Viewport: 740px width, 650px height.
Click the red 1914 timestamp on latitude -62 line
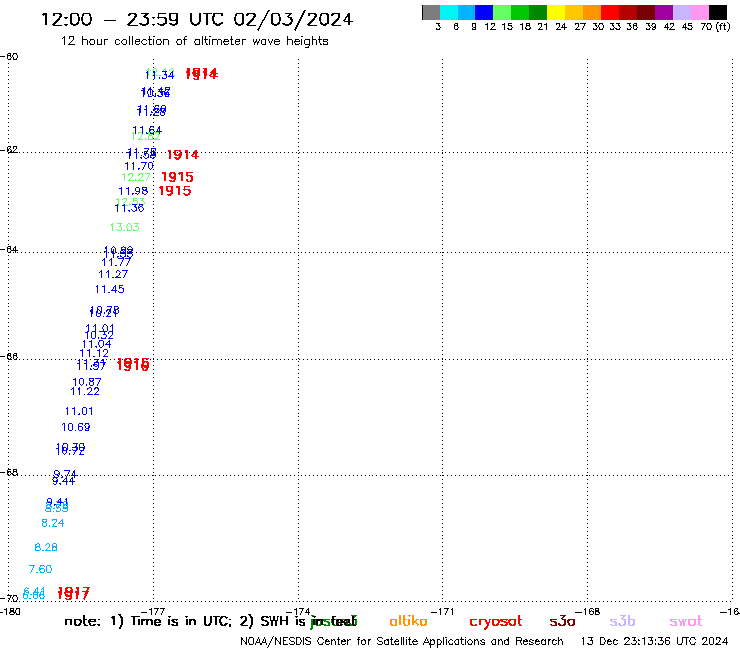click(183, 155)
